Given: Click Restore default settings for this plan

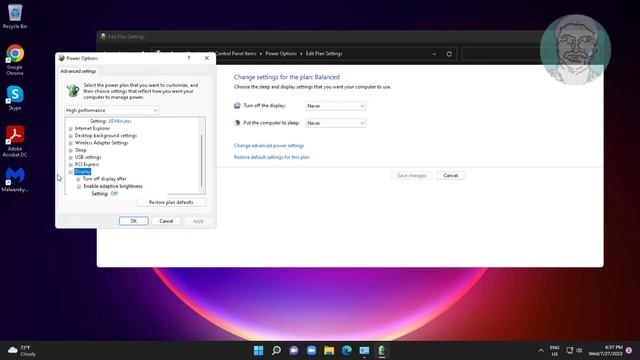Looking at the screenshot, I should (271, 157).
